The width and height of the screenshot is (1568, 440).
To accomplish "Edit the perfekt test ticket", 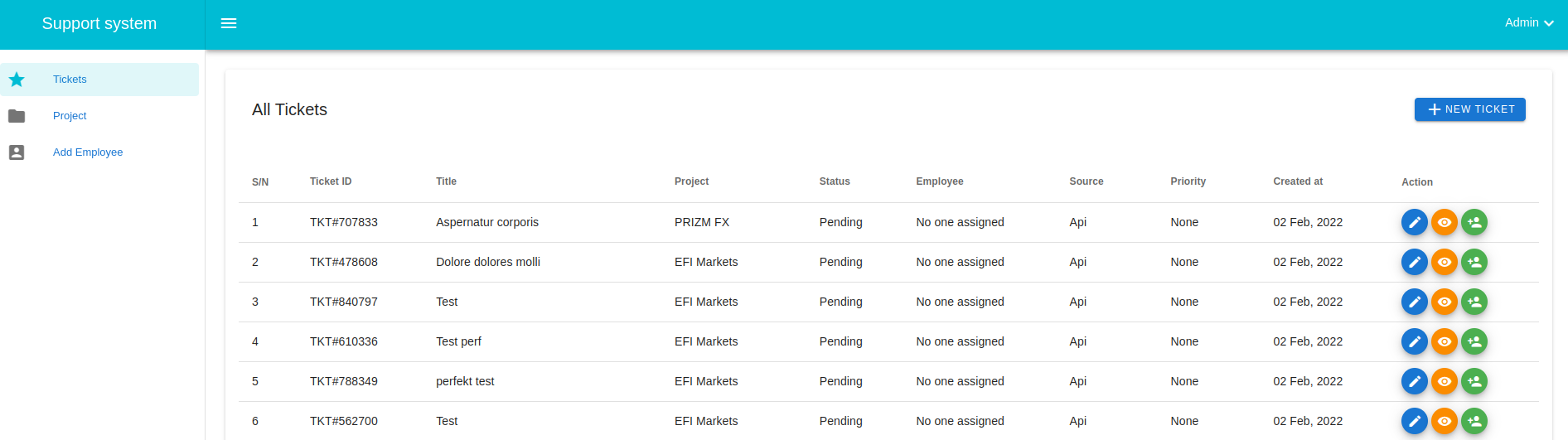I will [x=1414, y=381].
